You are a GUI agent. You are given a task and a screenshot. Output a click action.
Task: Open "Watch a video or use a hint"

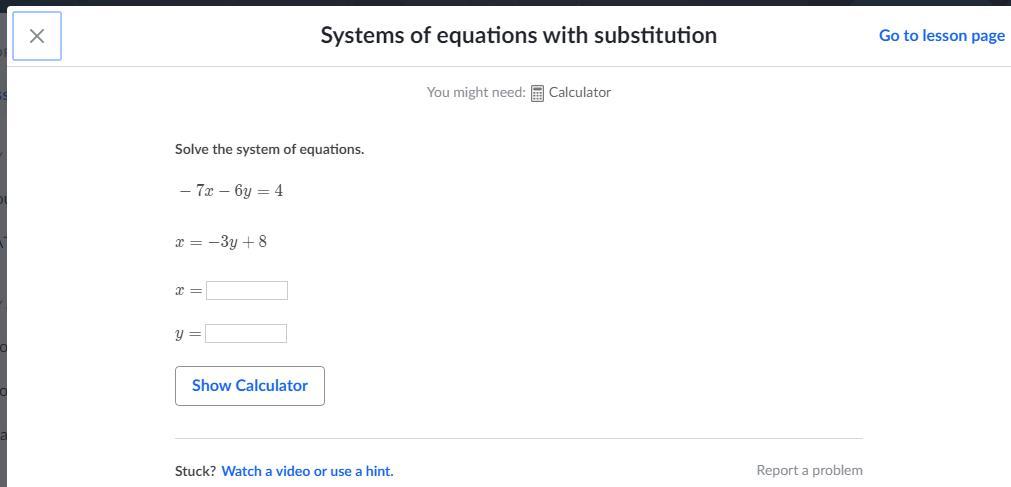(x=307, y=471)
